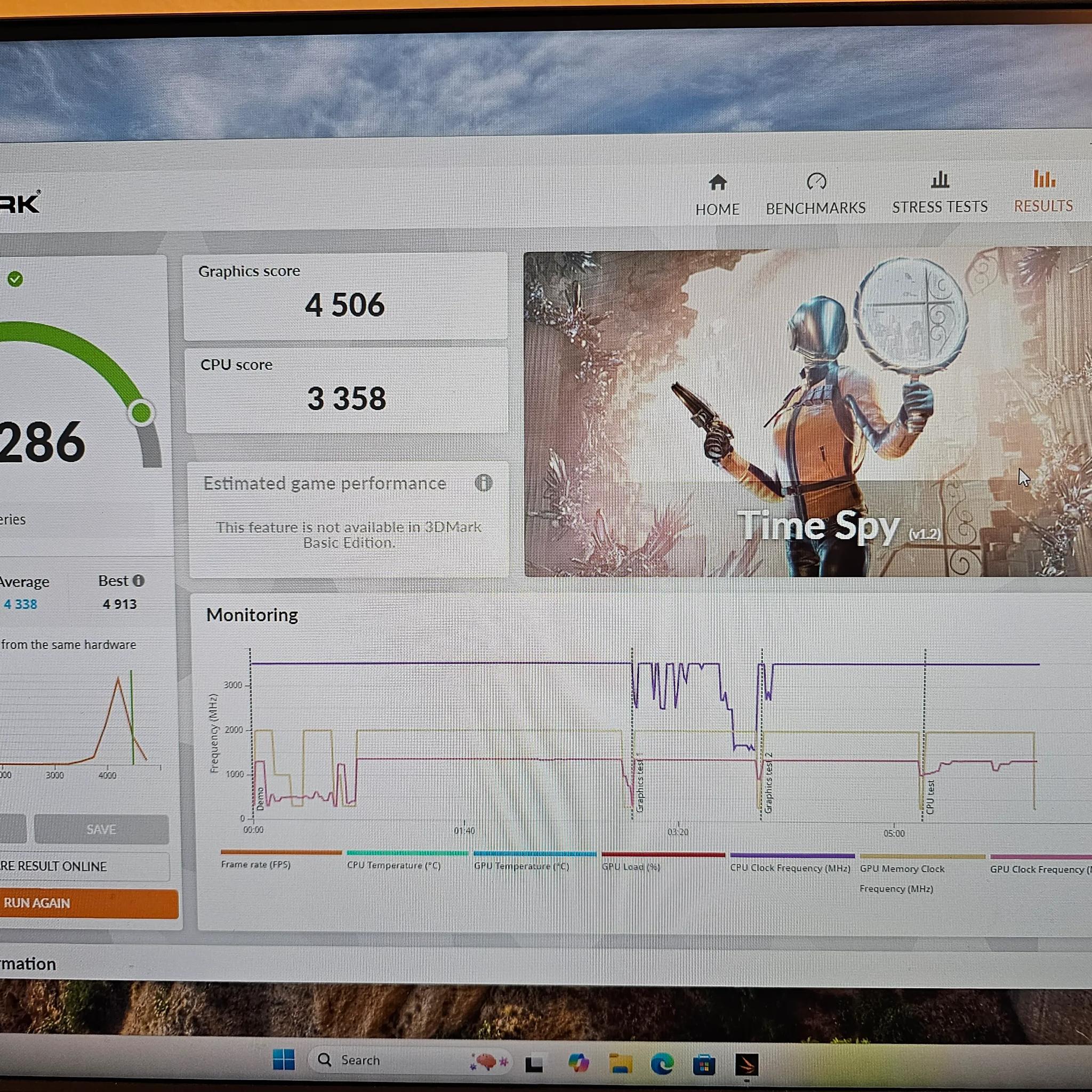Toggle GPU Temperature legend in Monitoring
Screen dimensions: 1092x1092
point(535,862)
